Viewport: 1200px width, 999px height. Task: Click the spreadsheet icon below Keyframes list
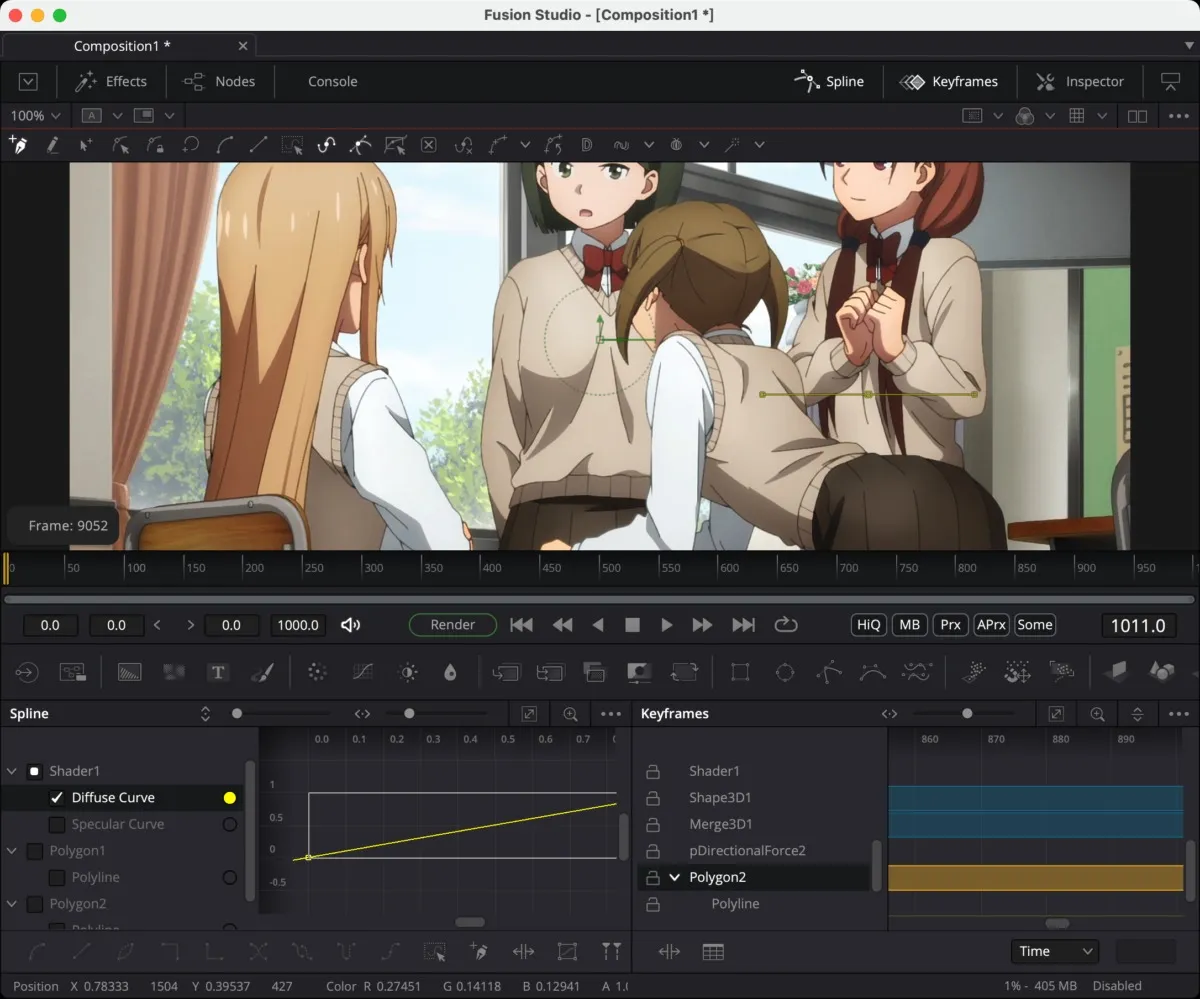[x=713, y=952]
